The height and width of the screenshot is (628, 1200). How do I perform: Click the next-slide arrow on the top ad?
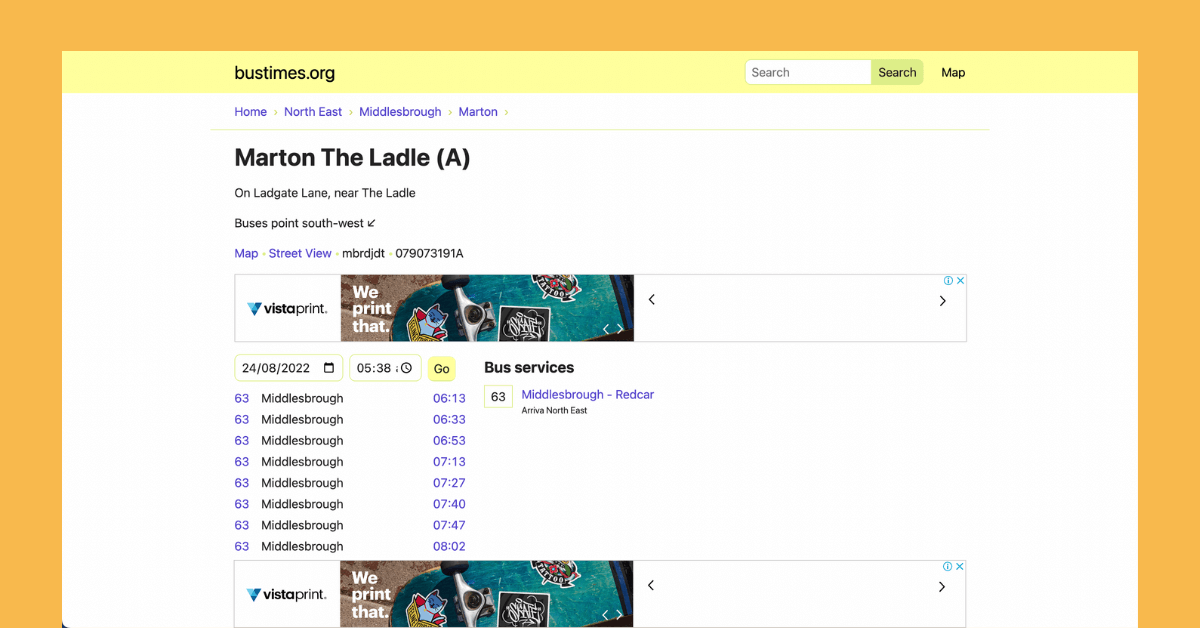(x=941, y=300)
